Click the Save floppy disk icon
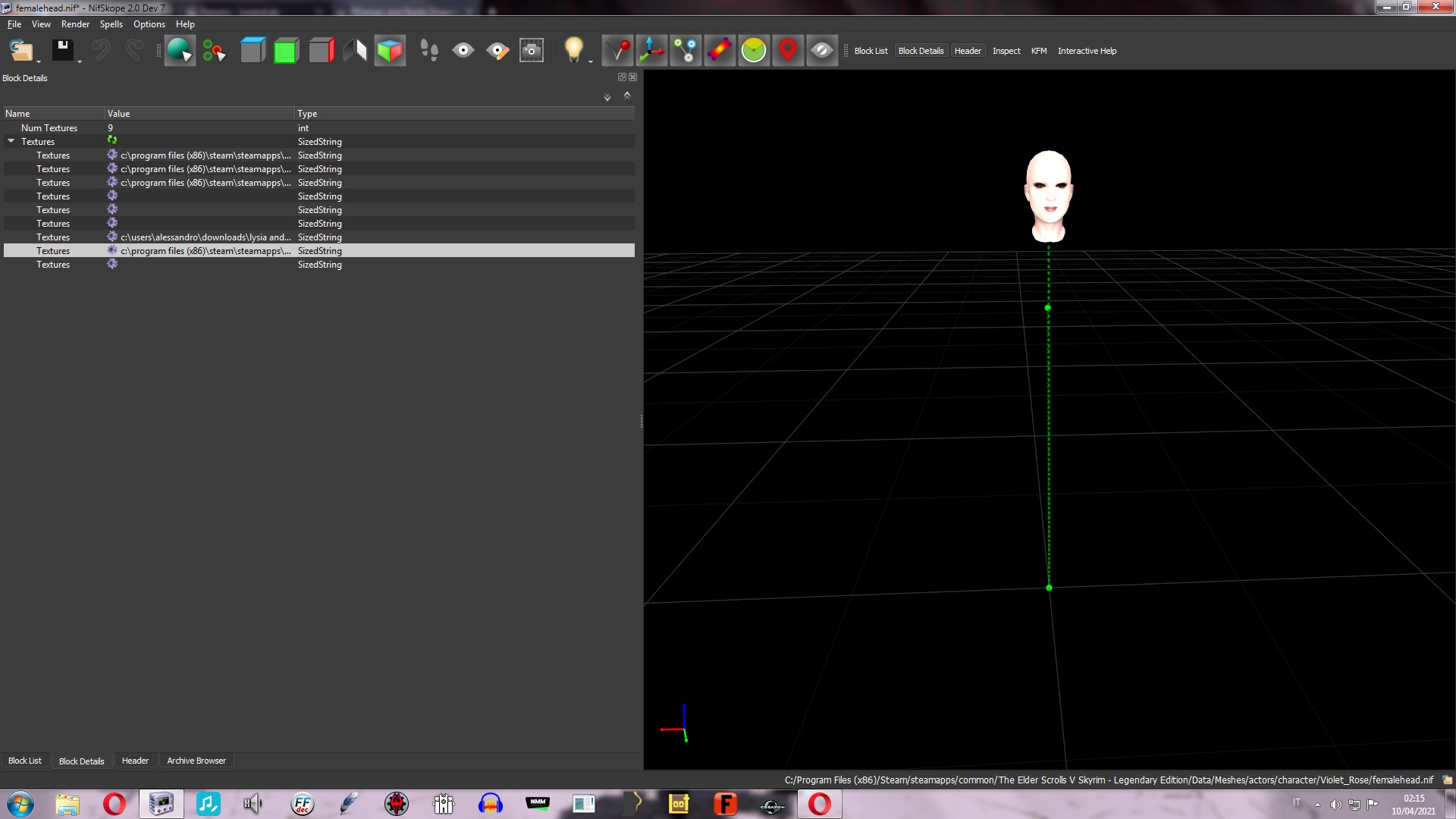 point(63,51)
